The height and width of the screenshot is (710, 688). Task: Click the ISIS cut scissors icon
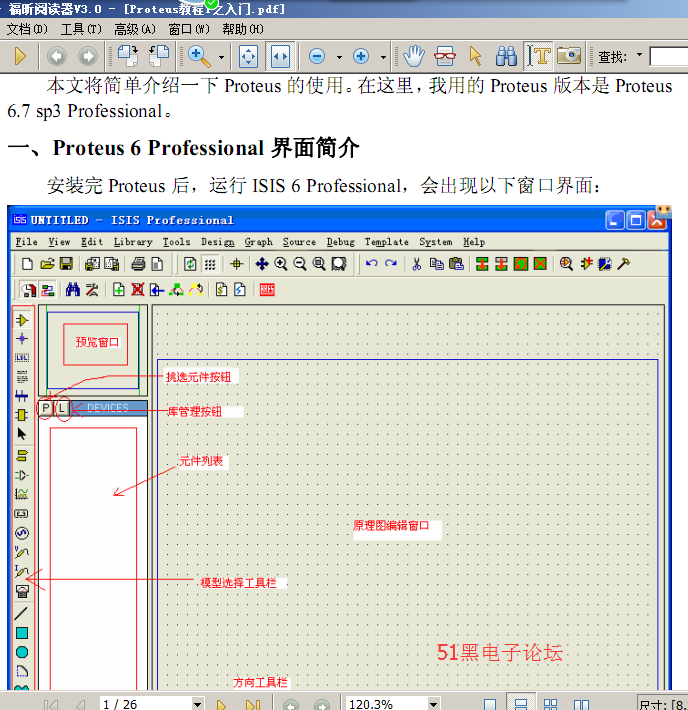pos(417,264)
